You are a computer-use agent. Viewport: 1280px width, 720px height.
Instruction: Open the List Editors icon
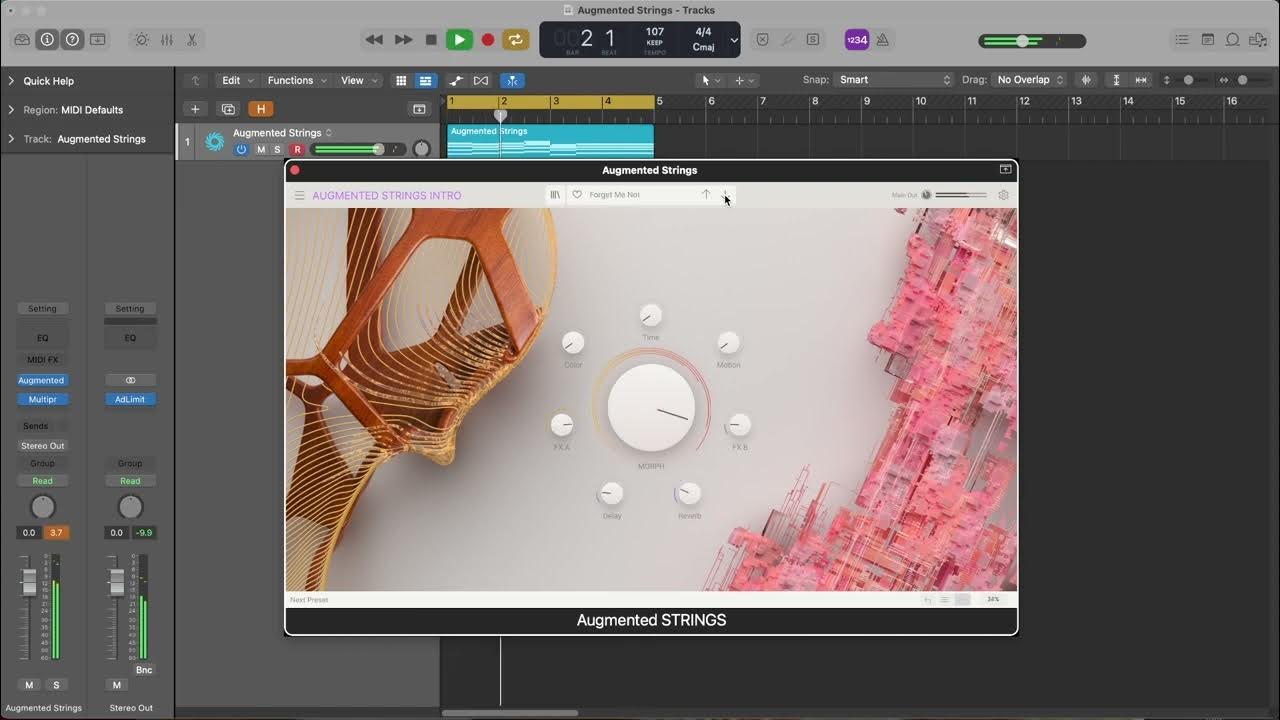[x=1182, y=40]
